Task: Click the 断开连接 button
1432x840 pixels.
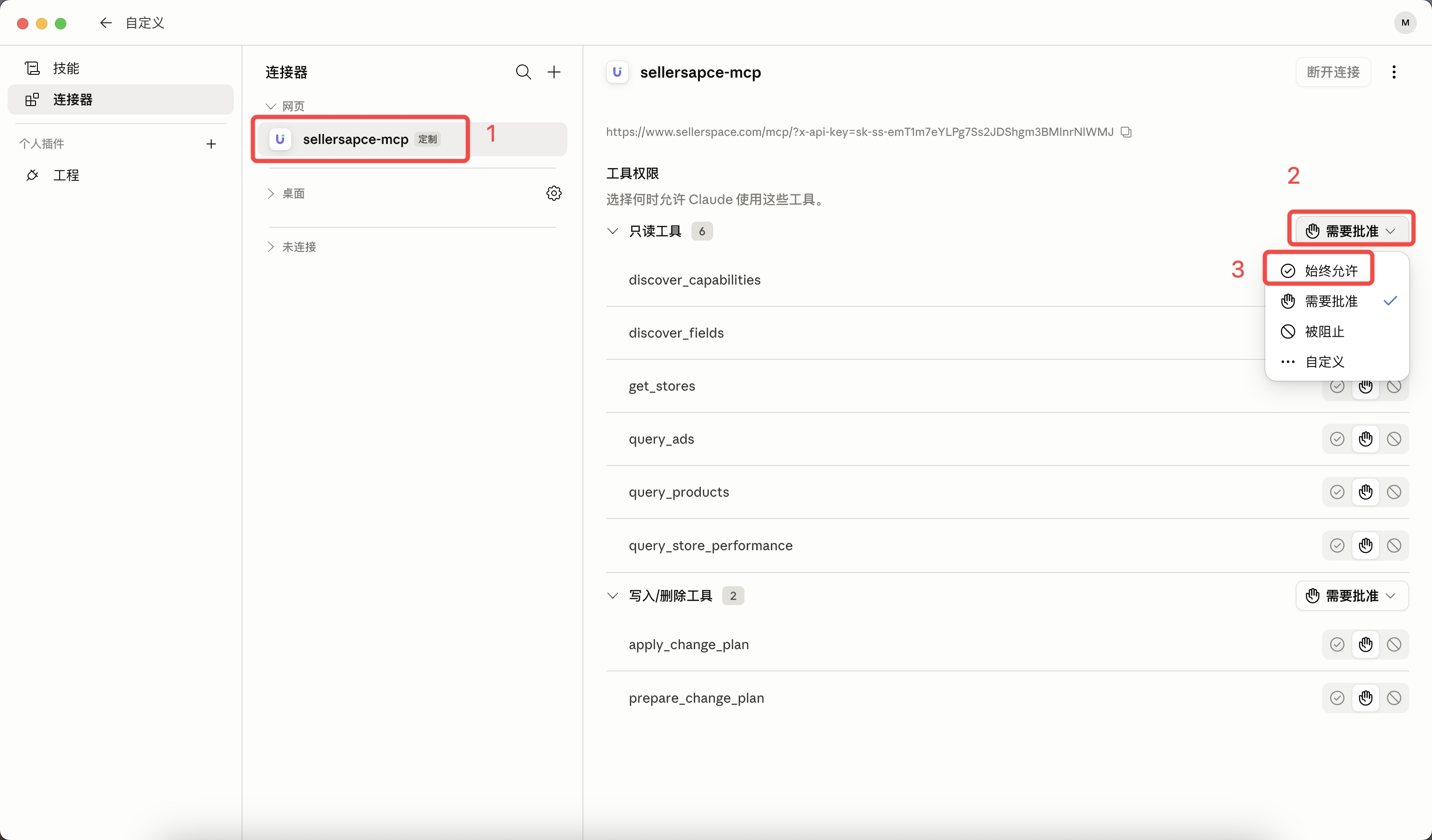Action: click(1333, 72)
